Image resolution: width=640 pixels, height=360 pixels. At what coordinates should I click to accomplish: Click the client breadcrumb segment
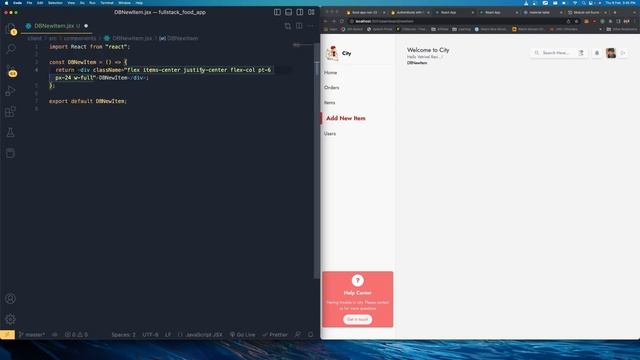[x=34, y=38]
